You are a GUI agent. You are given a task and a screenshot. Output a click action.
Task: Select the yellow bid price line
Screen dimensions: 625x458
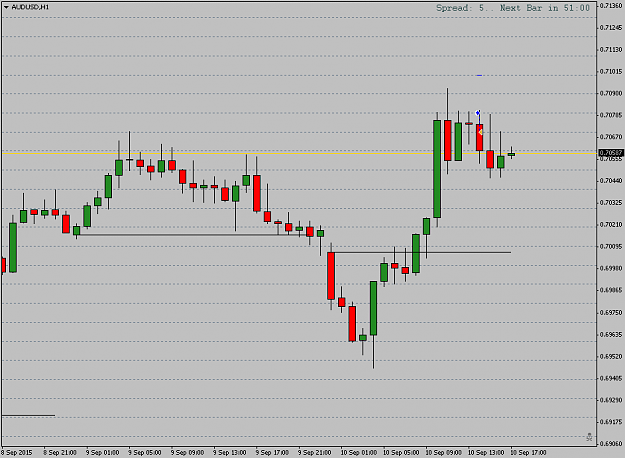[x=299, y=153]
